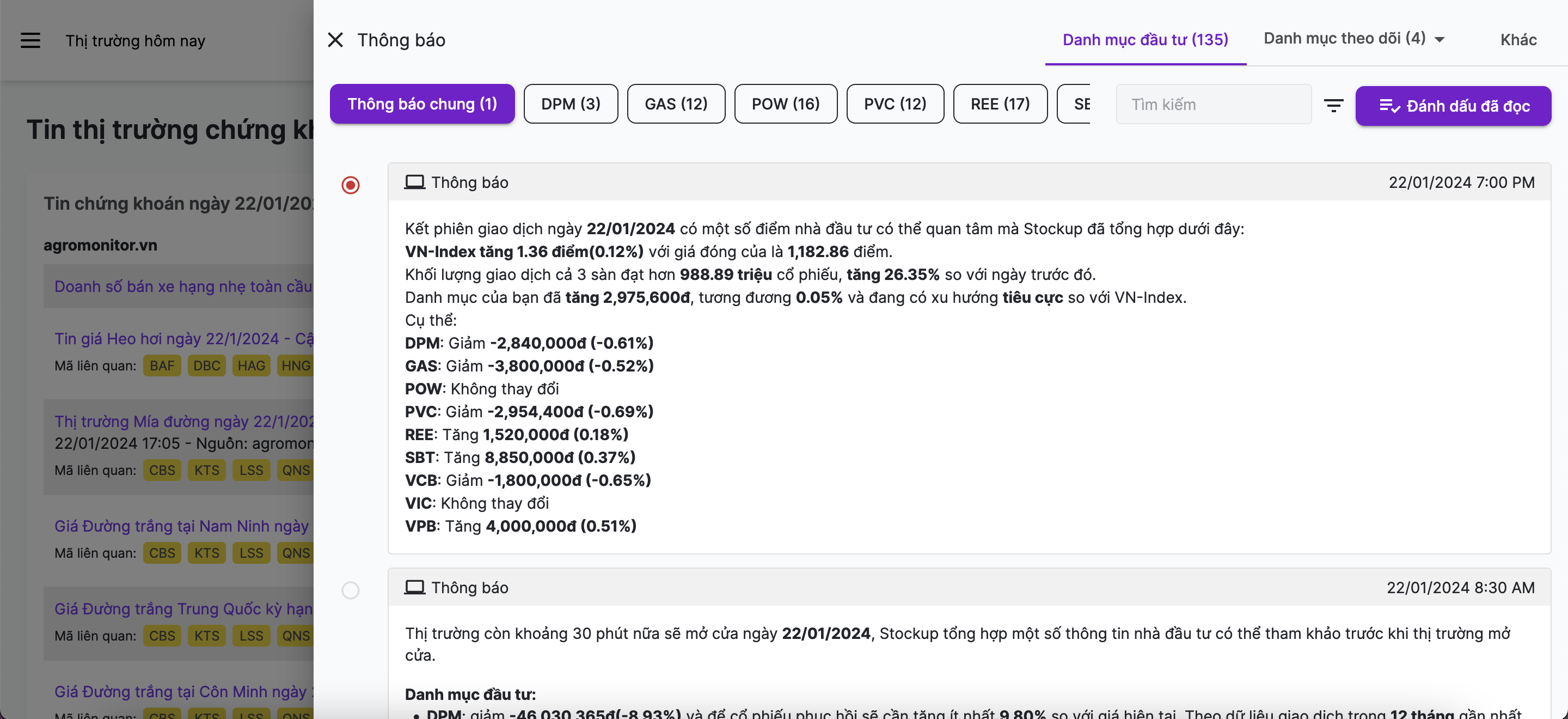Viewport: 1568px width, 719px height.
Task: Open the Khác tab
Action: pyautogui.click(x=1518, y=40)
